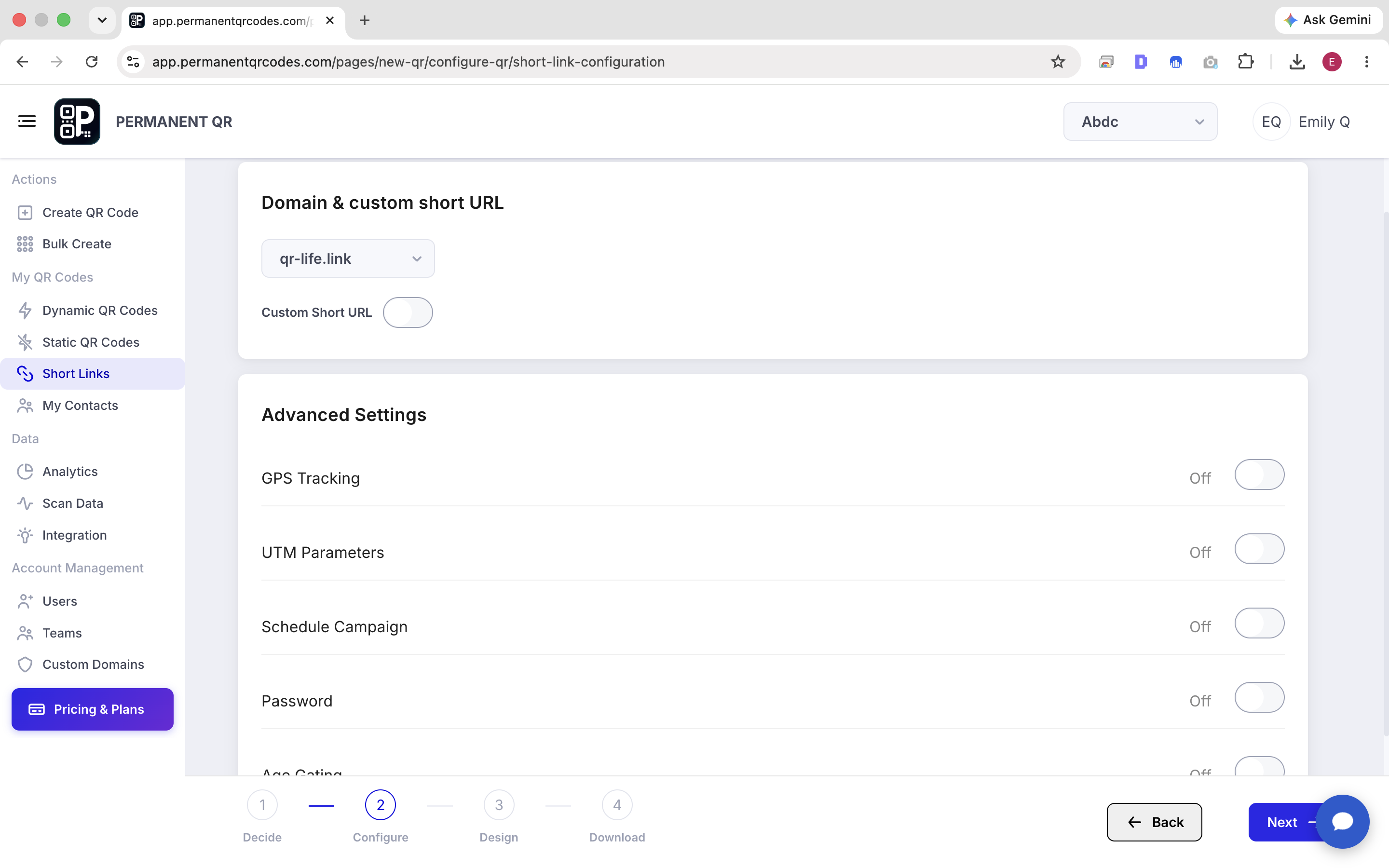Open Chrome's three-dot menu
The height and width of the screenshot is (868, 1389).
pos(1367,61)
